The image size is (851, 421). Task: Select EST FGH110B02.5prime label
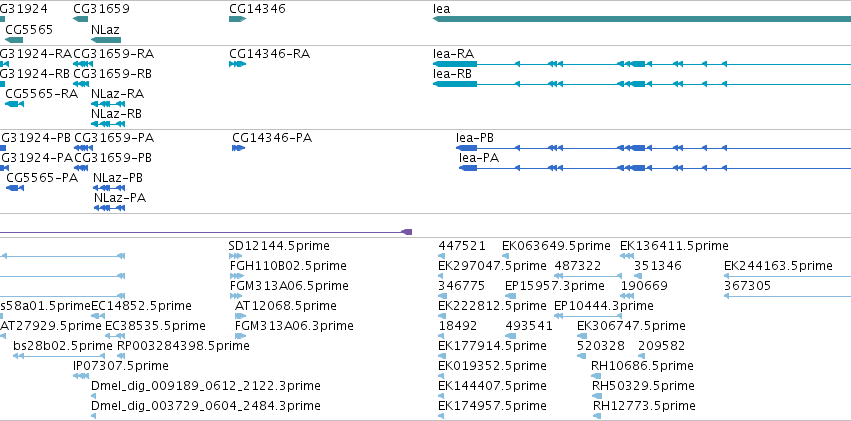click(288, 266)
